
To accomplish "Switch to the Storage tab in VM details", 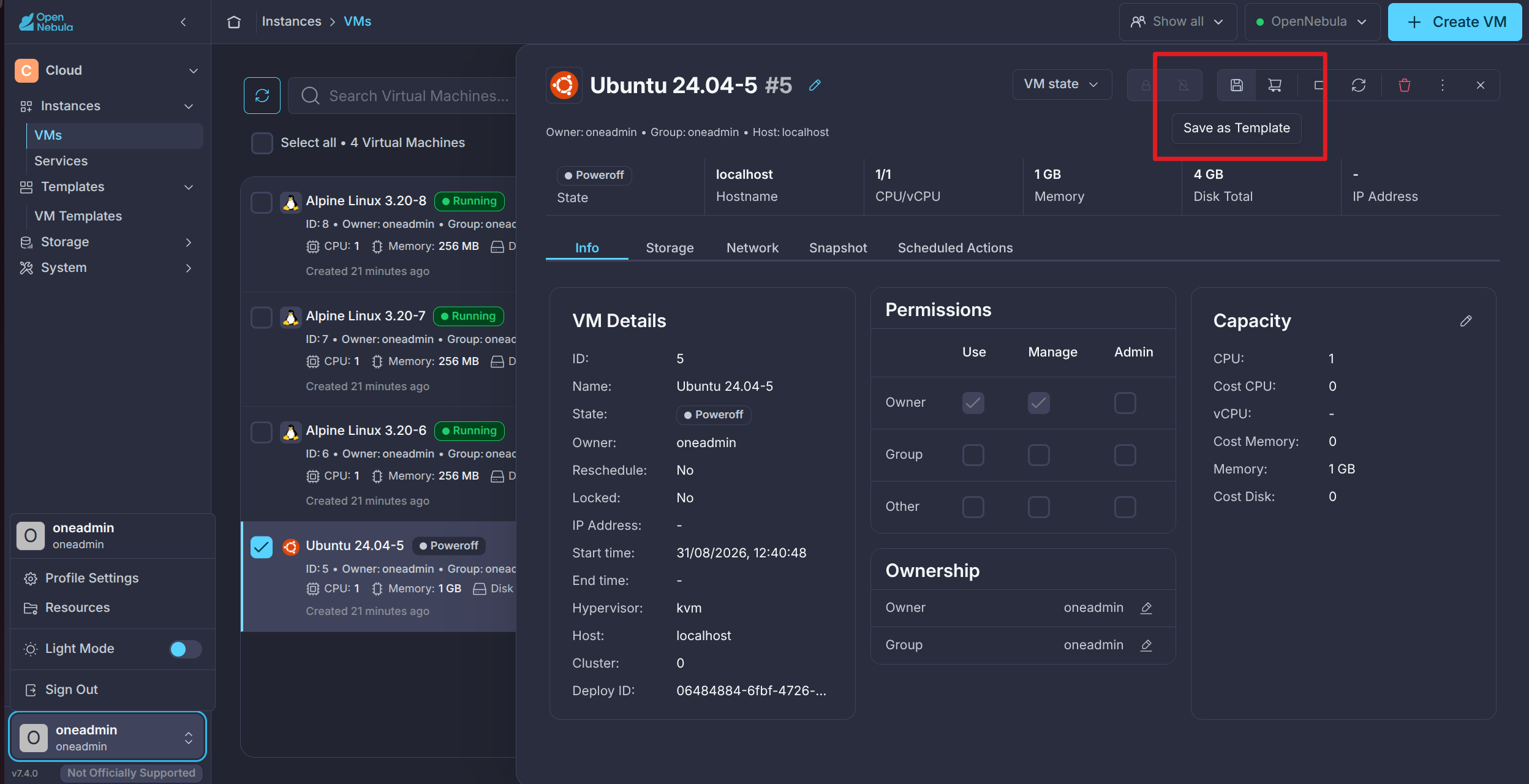I will point(670,248).
